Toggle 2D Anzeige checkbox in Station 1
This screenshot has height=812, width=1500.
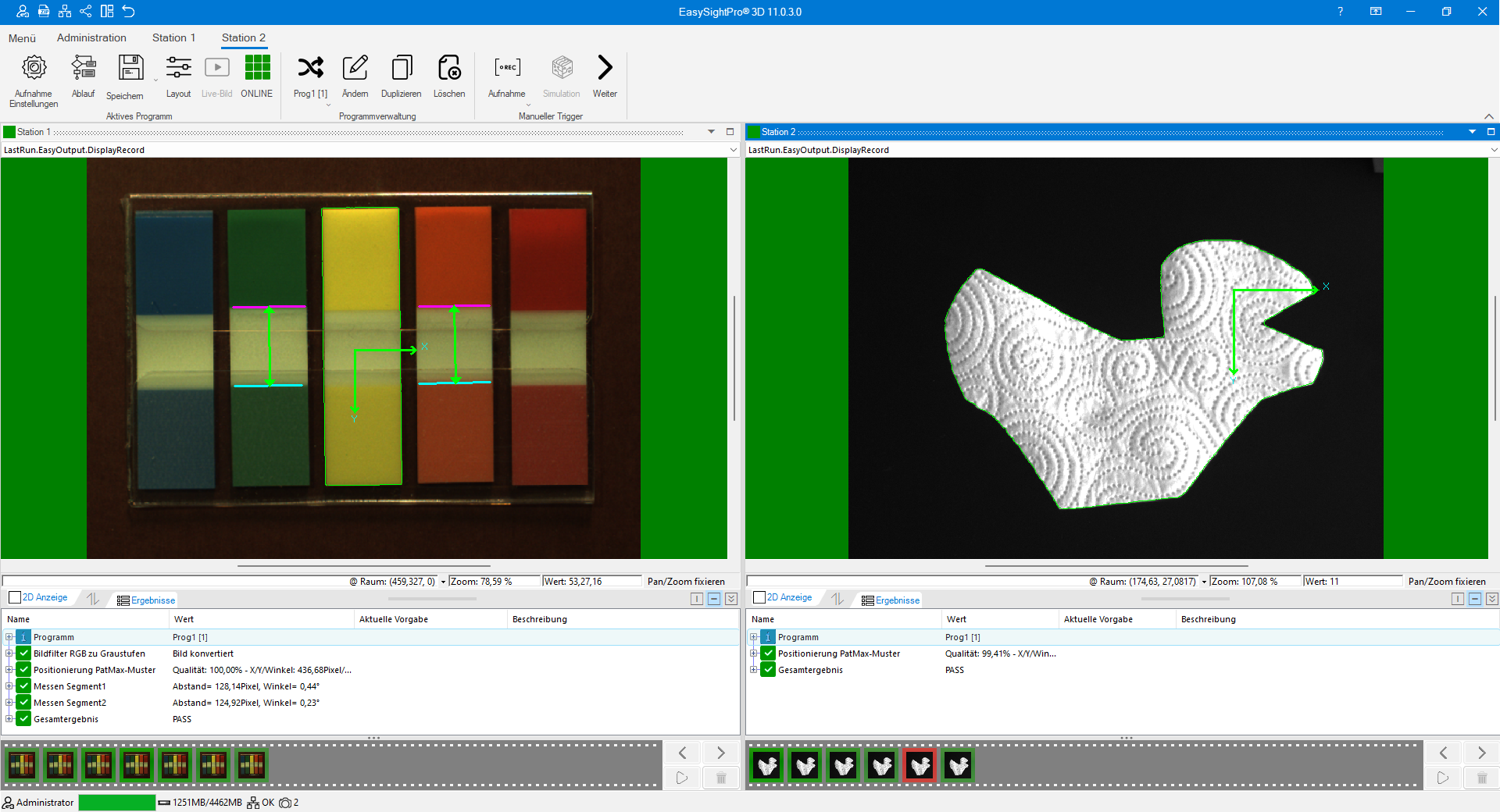[15, 598]
